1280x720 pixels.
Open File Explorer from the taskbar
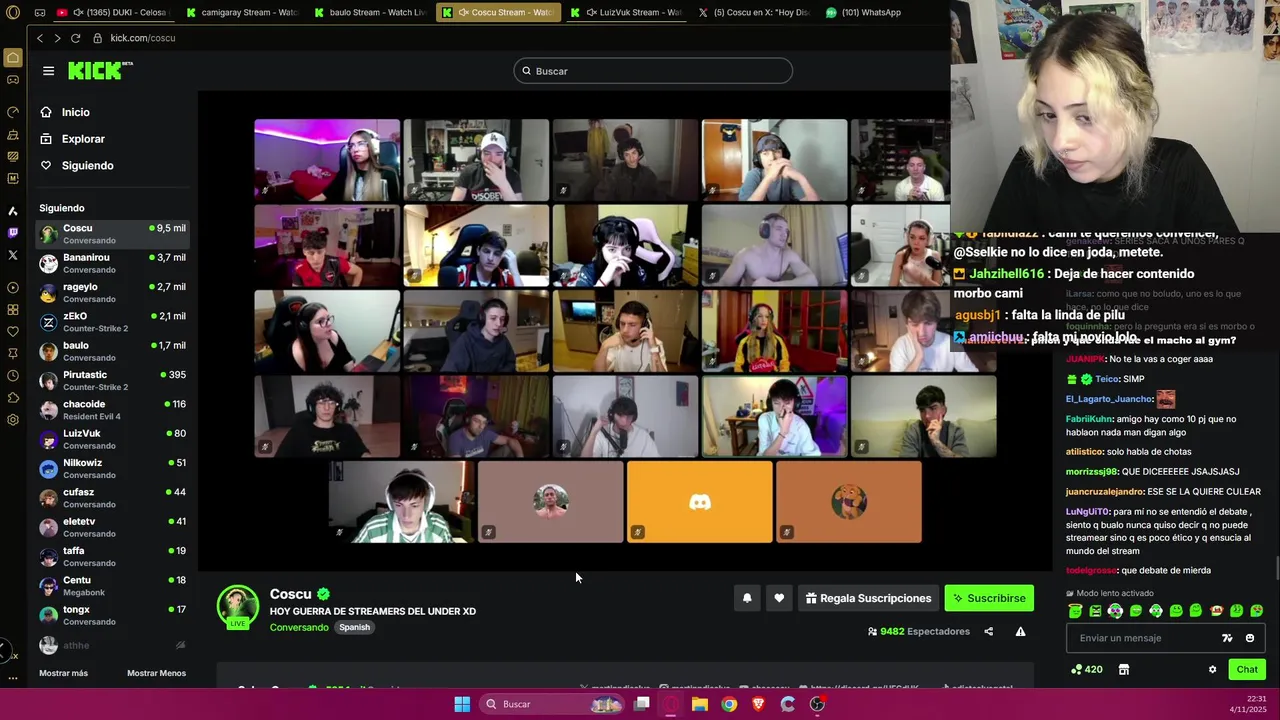coord(700,704)
